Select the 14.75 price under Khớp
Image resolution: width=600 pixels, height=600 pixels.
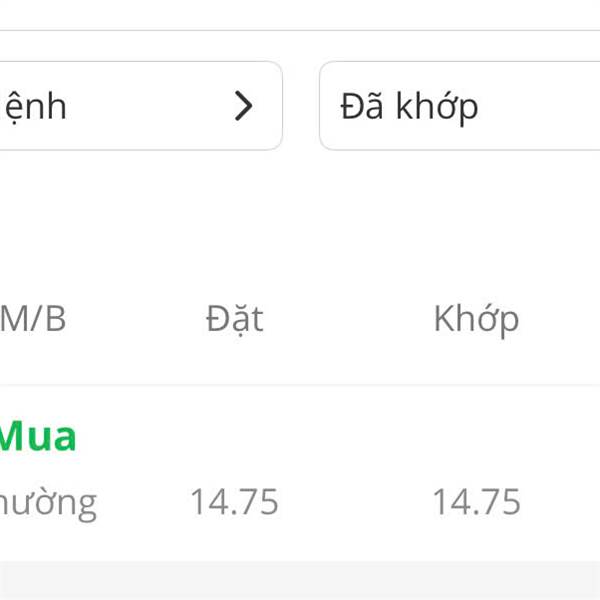(476, 501)
